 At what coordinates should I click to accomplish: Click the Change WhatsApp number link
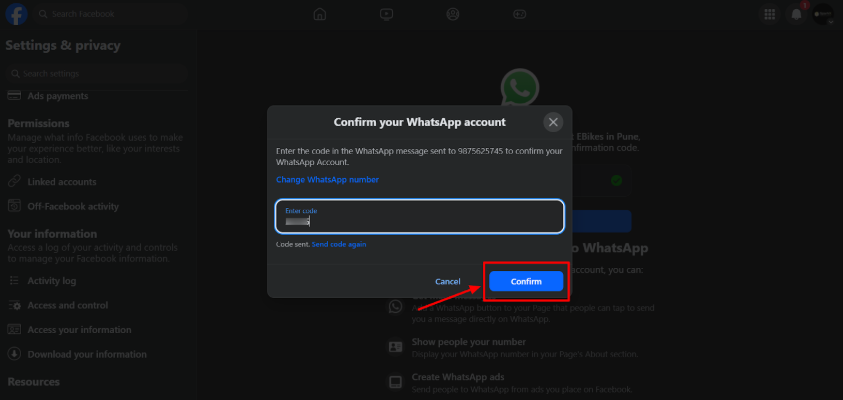[x=327, y=180]
